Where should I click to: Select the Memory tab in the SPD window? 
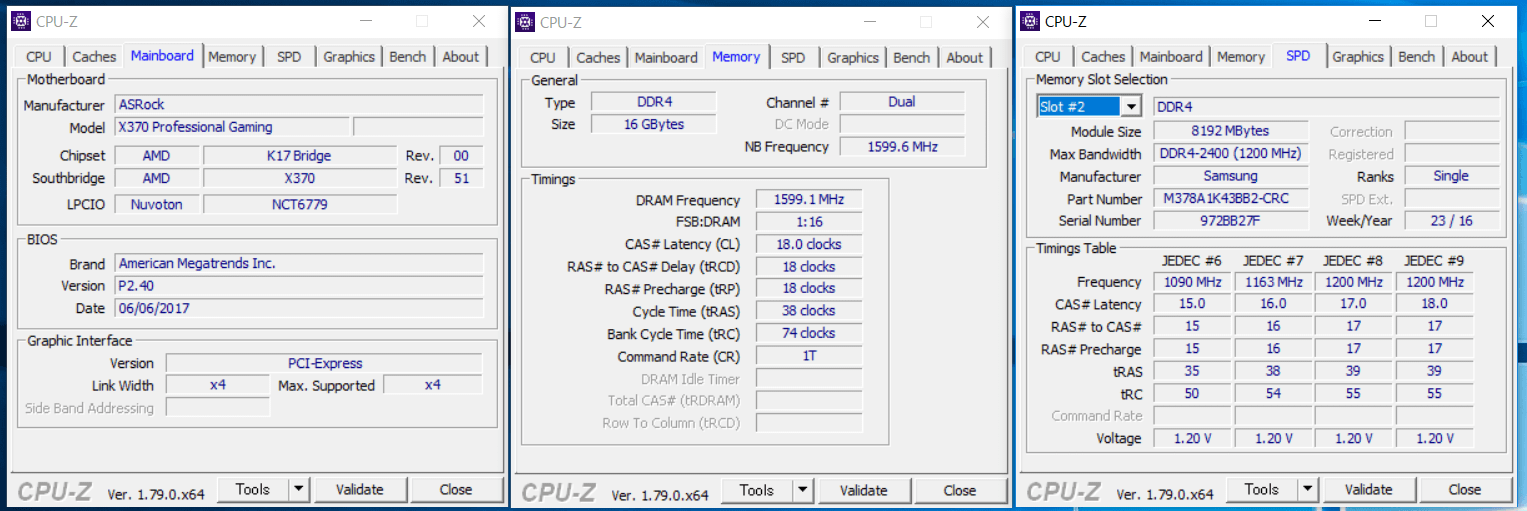[1241, 57]
